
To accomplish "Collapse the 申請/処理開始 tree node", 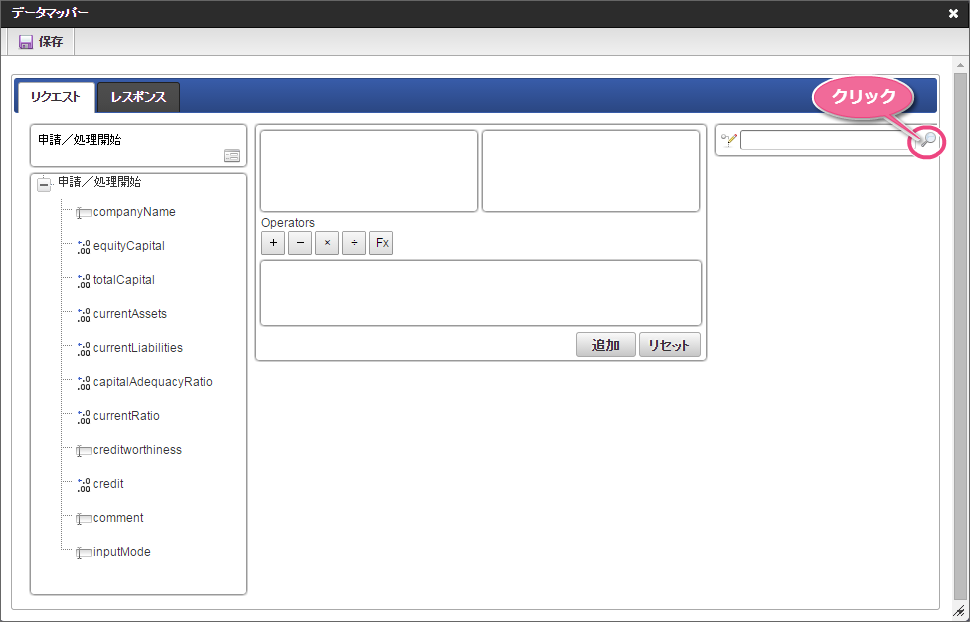I will click(44, 184).
